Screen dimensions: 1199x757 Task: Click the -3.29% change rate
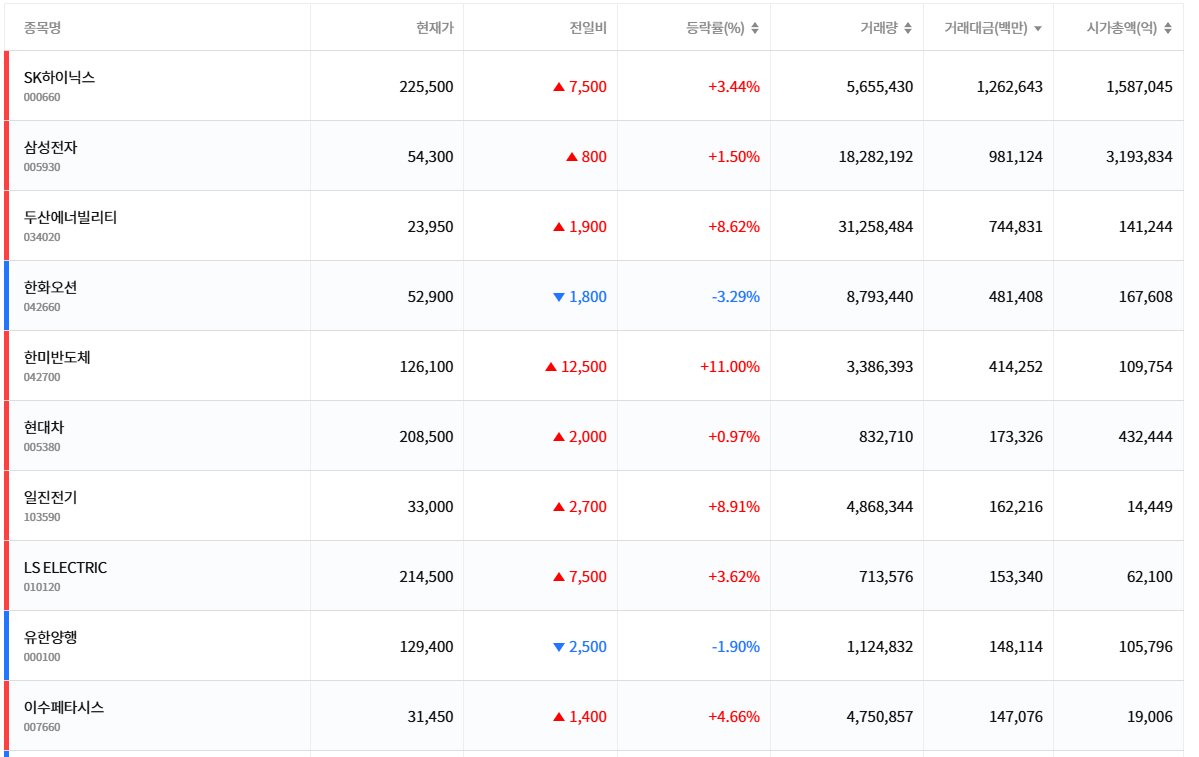[736, 297]
